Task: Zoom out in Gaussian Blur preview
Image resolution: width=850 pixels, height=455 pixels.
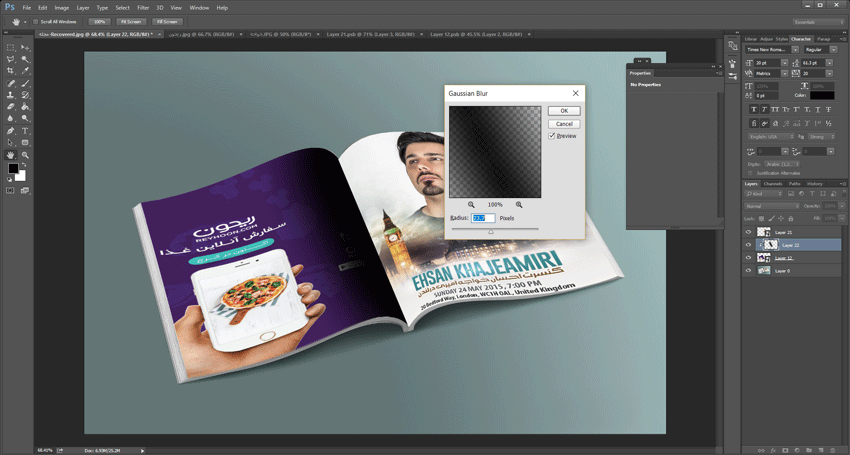Action: point(471,204)
